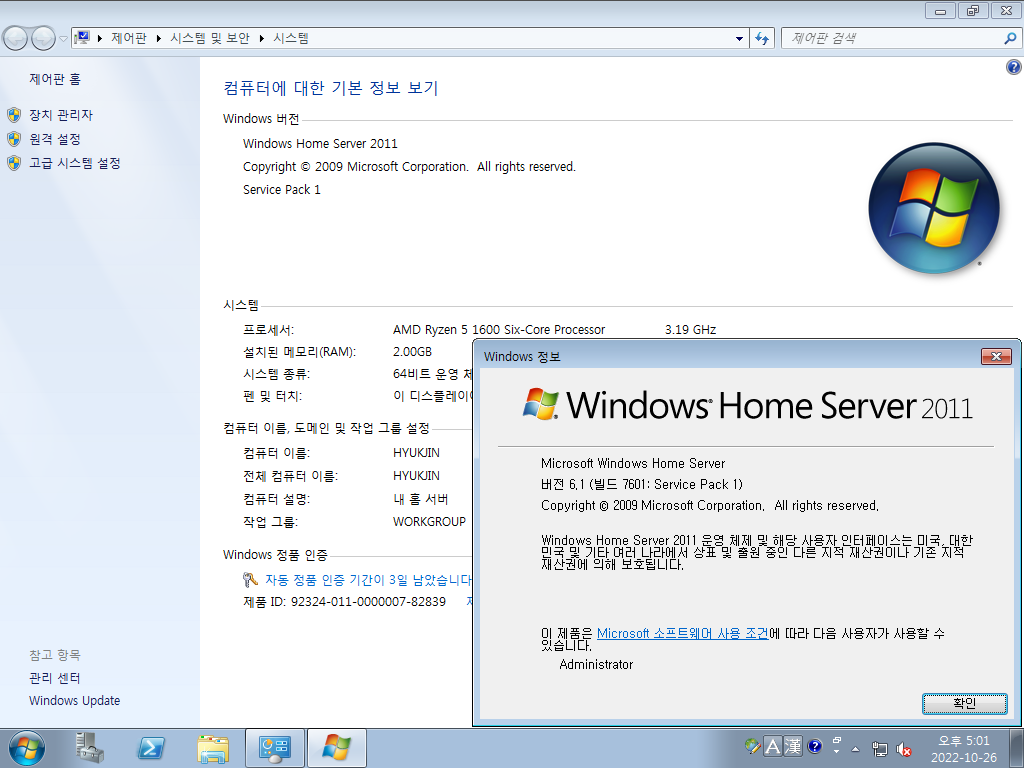Click the Show desktop strip
Viewport: 1024px width, 768px height.
1018,748
